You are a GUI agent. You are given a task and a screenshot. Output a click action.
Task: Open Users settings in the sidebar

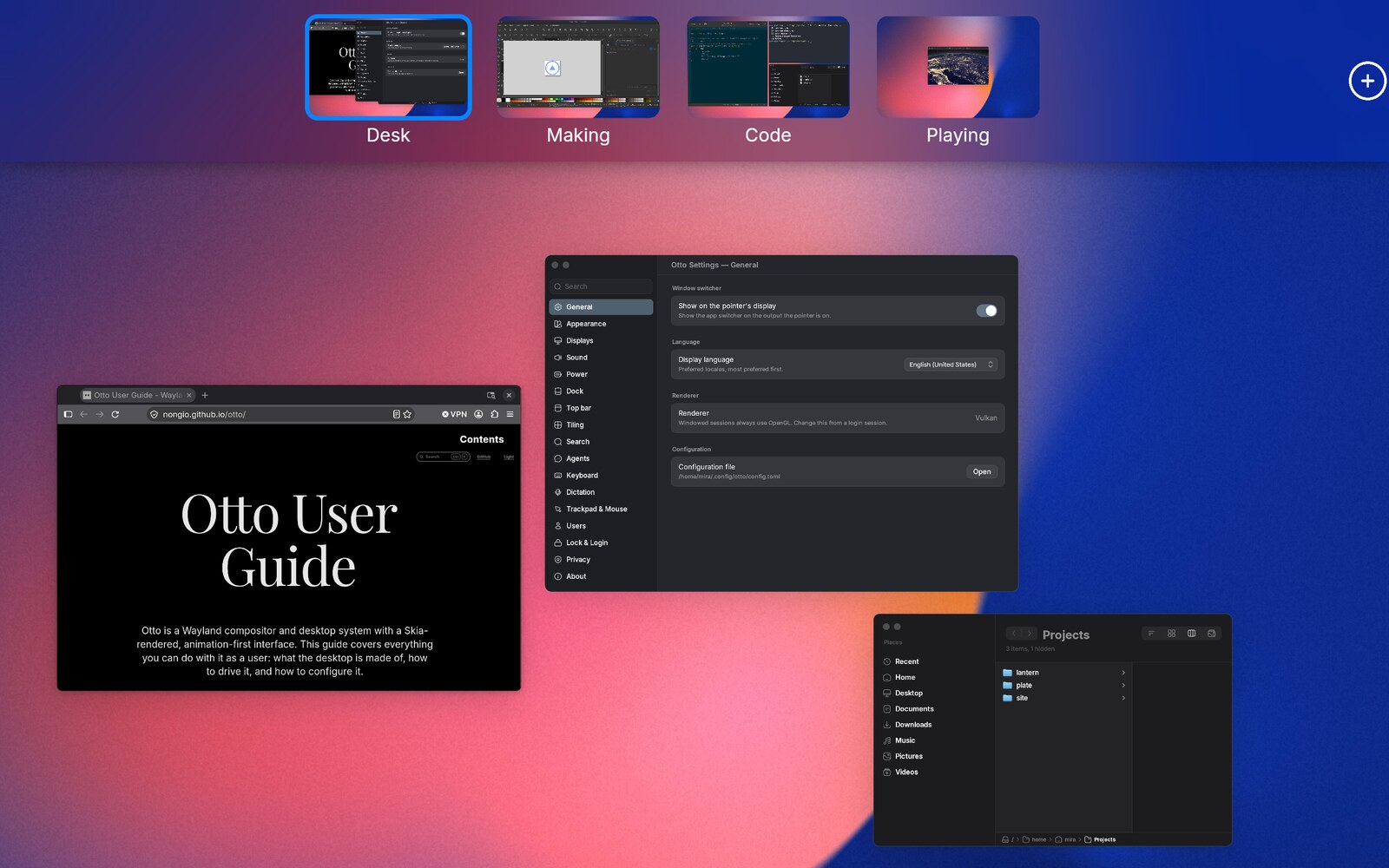click(x=601, y=526)
